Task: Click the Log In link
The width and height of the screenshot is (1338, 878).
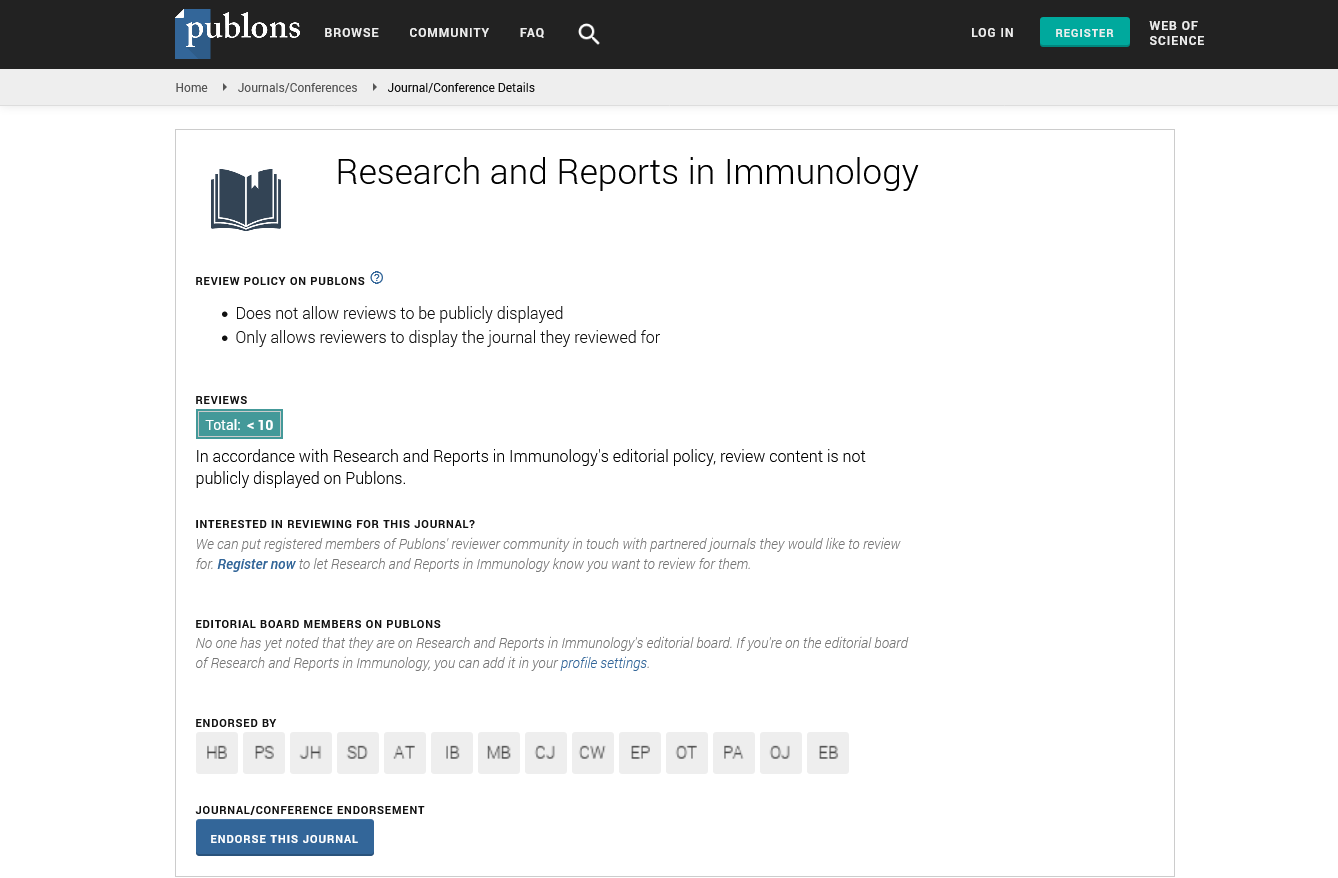Action: click(x=992, y=33)
